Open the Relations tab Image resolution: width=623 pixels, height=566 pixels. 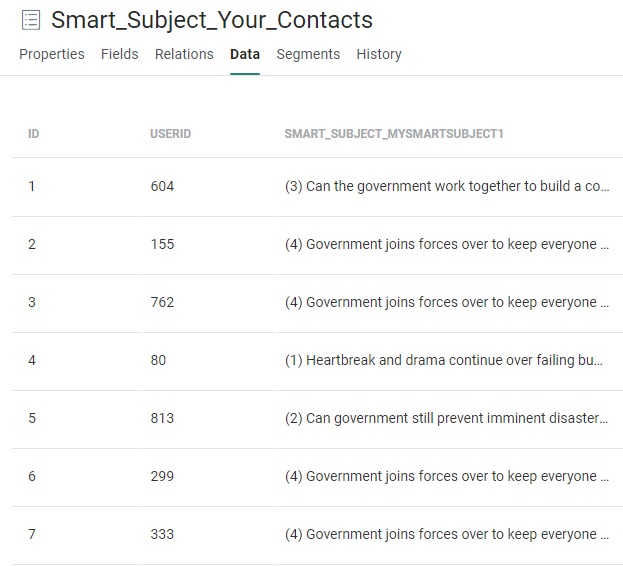point(184,54)
